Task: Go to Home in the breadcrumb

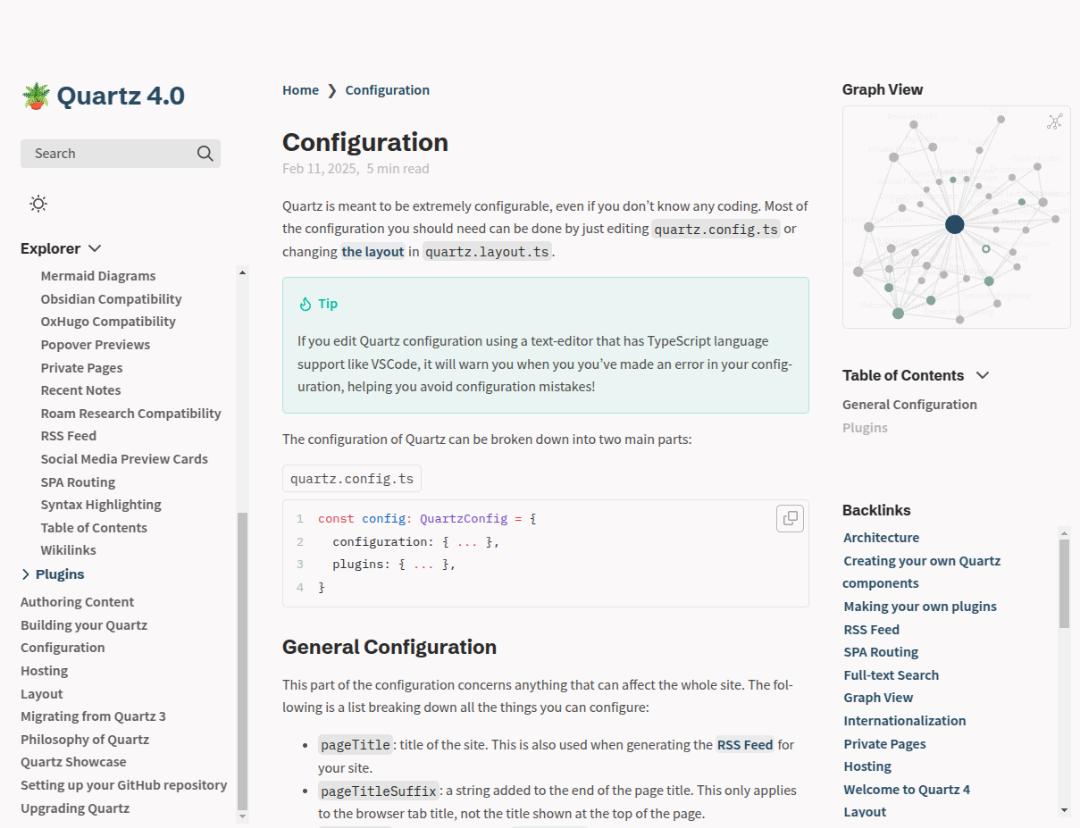Action: 300,90
